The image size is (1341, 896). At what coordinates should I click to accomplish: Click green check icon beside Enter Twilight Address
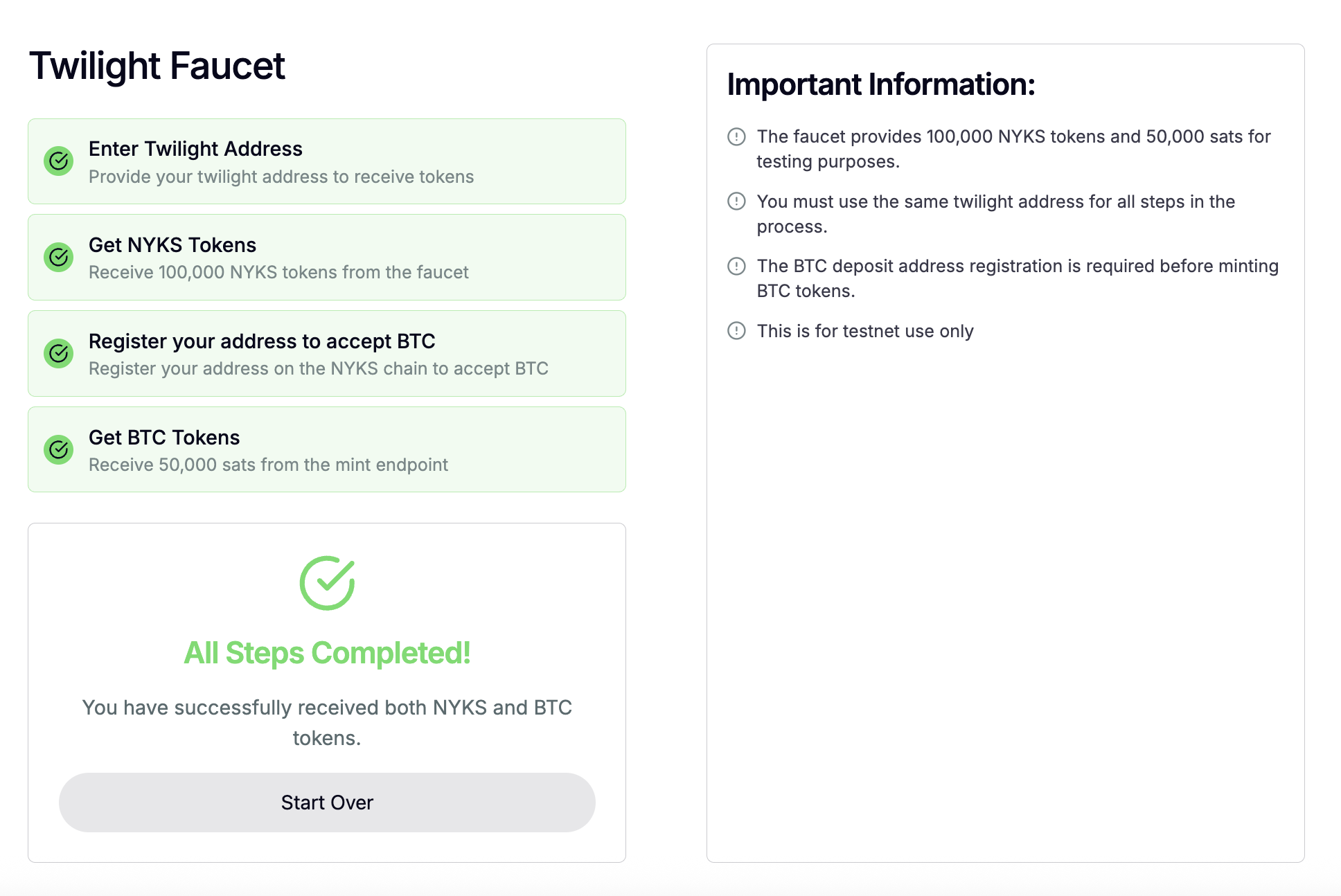point(59,161)
